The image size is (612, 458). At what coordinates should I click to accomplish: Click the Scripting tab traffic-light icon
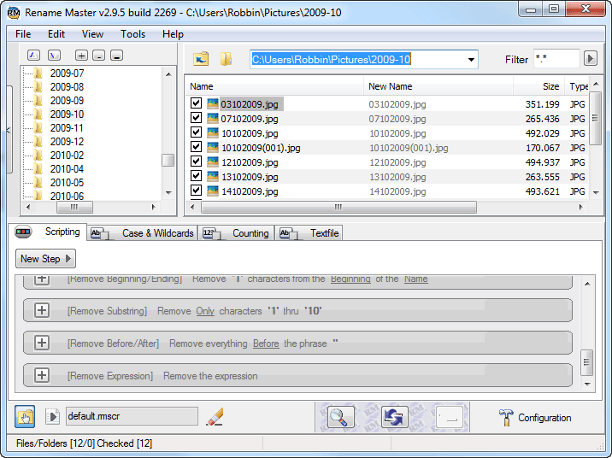click(23, 232)
